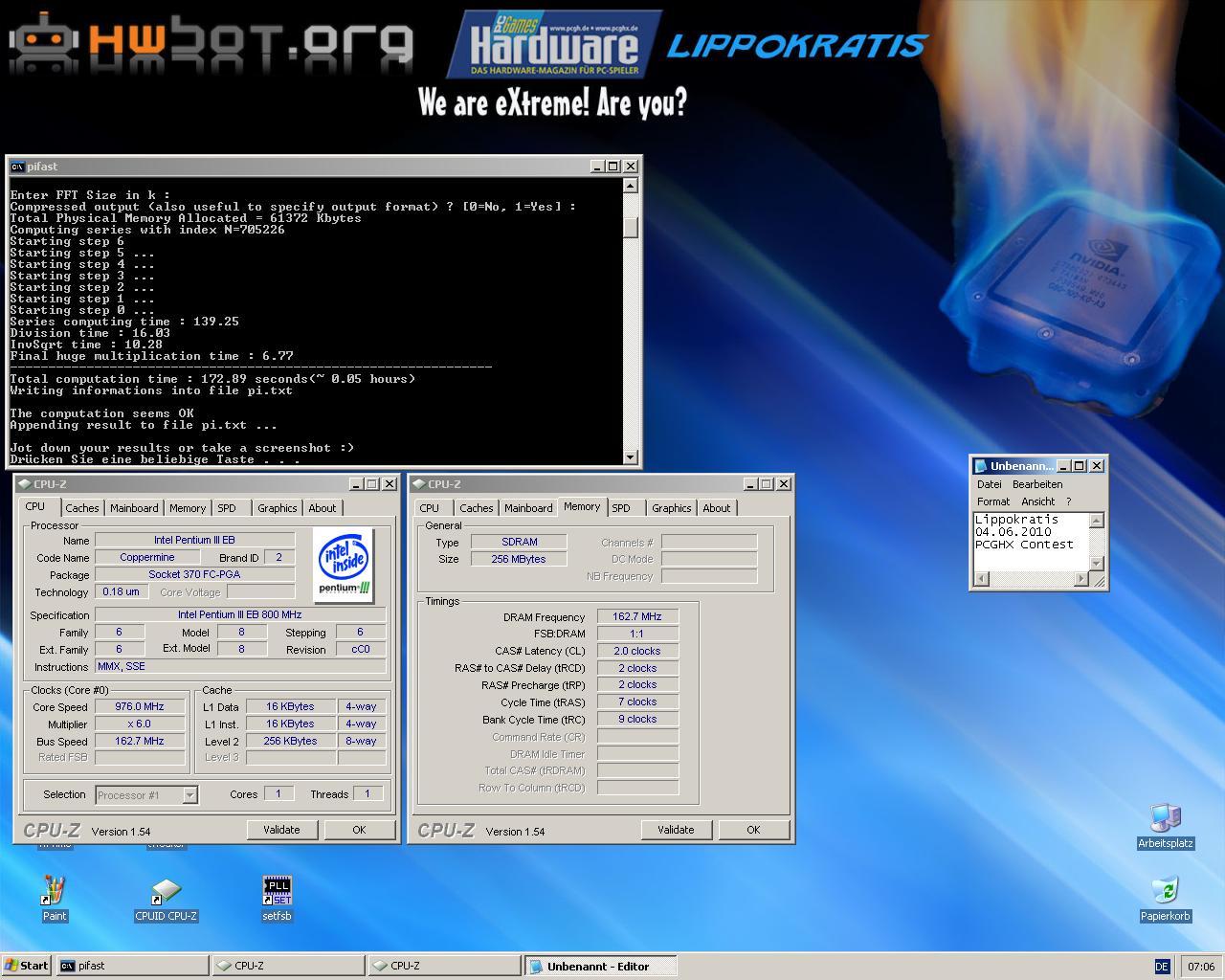Screen dimensions: 1225x980
Task: Open About tab in left CPU-Z window
Action: (x=323, y=508)
